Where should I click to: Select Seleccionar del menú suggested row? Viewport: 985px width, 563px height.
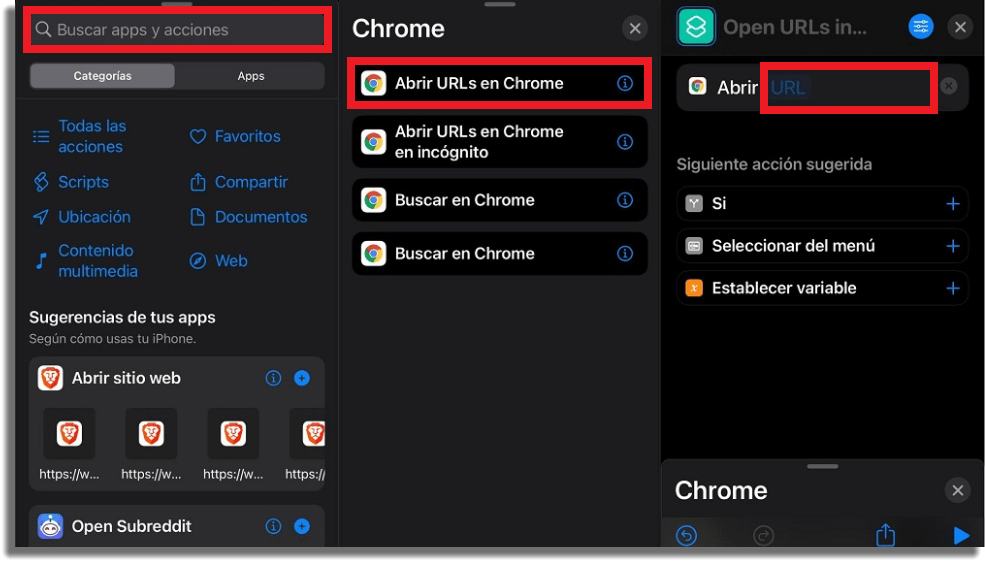pyautogui.click(x=822, y=246)
